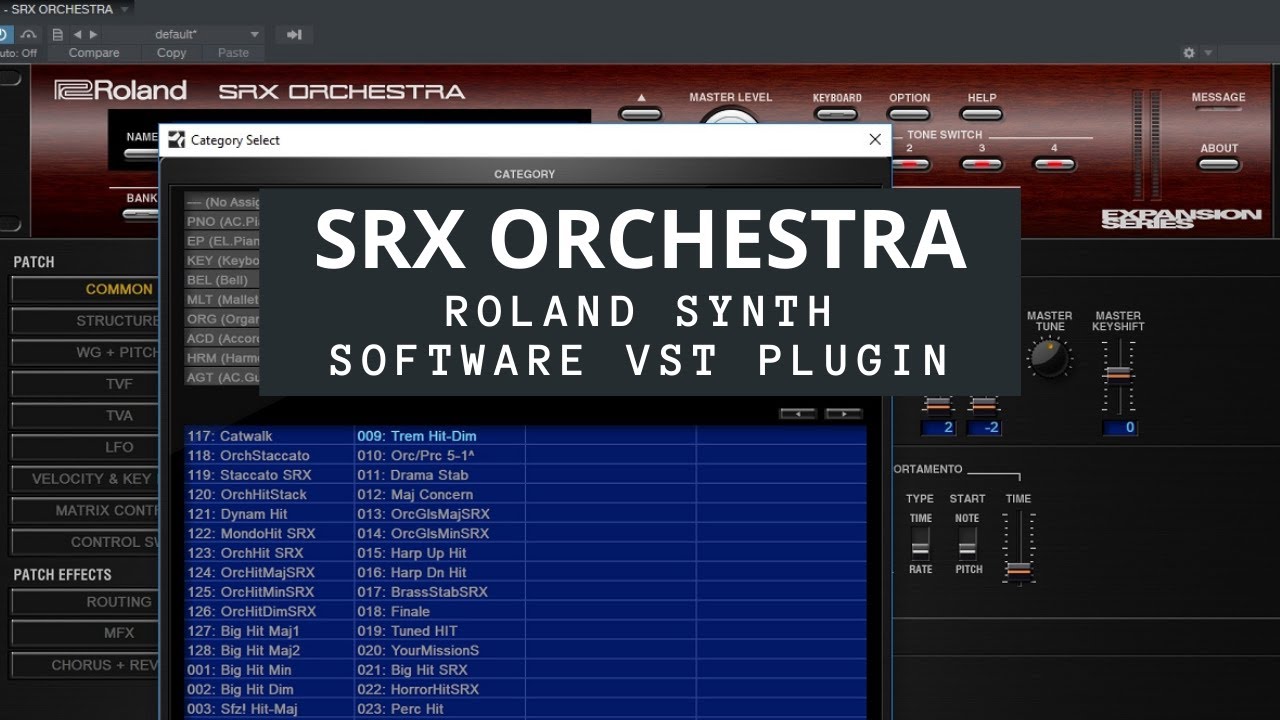The height and width of the screenshot is (720, 1280).
Task: Click the slider handle above value -2
Action: 984,406
